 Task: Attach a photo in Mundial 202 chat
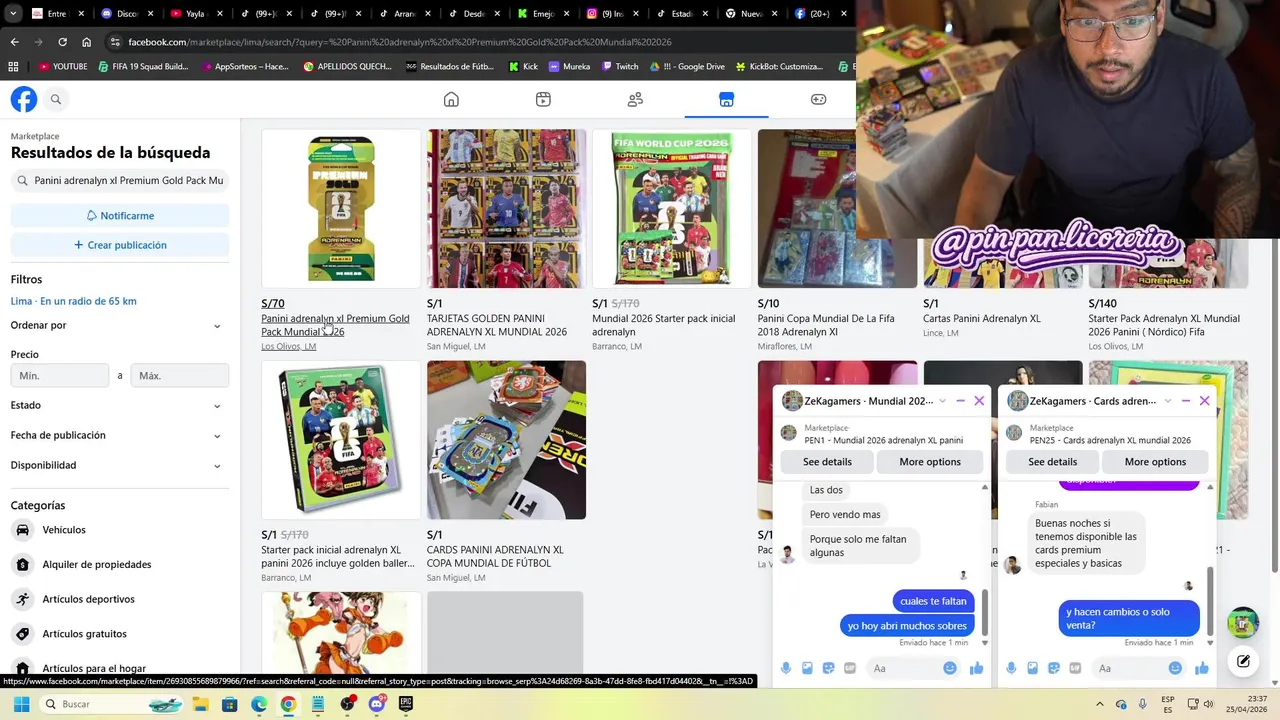[x=807, y=668]
